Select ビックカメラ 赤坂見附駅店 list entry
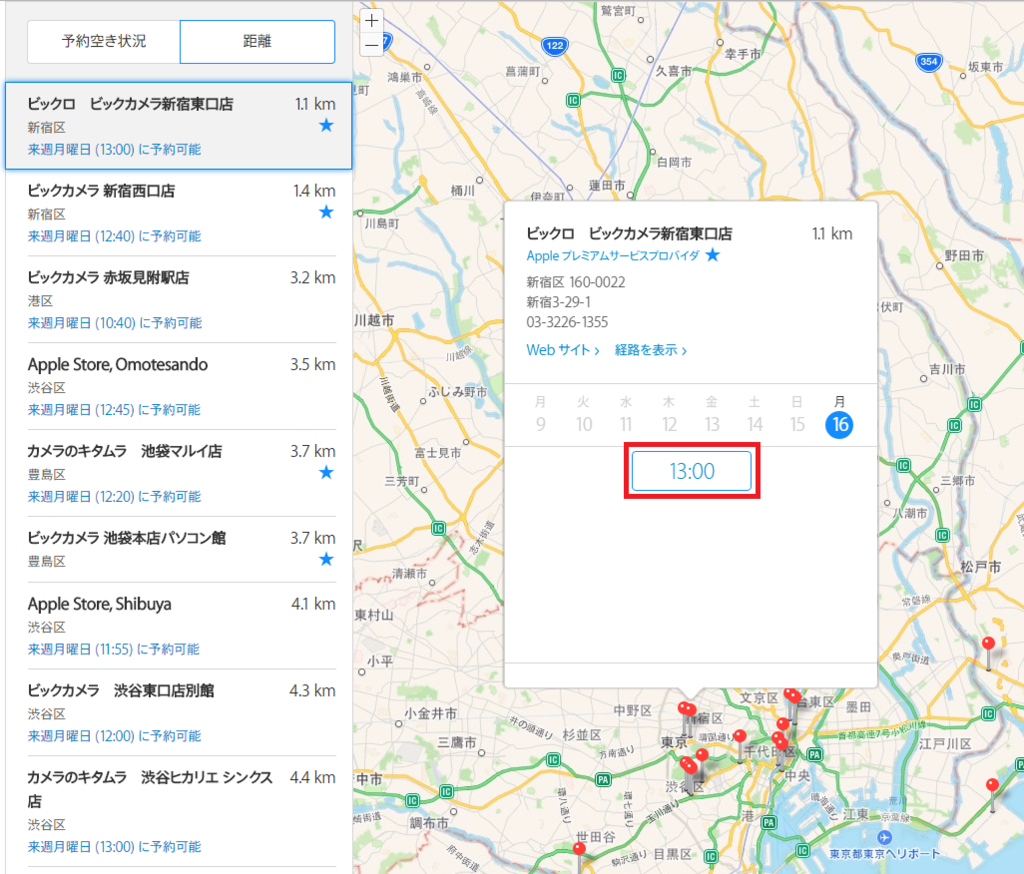The image size is (1024, 874). click(181, 300)
